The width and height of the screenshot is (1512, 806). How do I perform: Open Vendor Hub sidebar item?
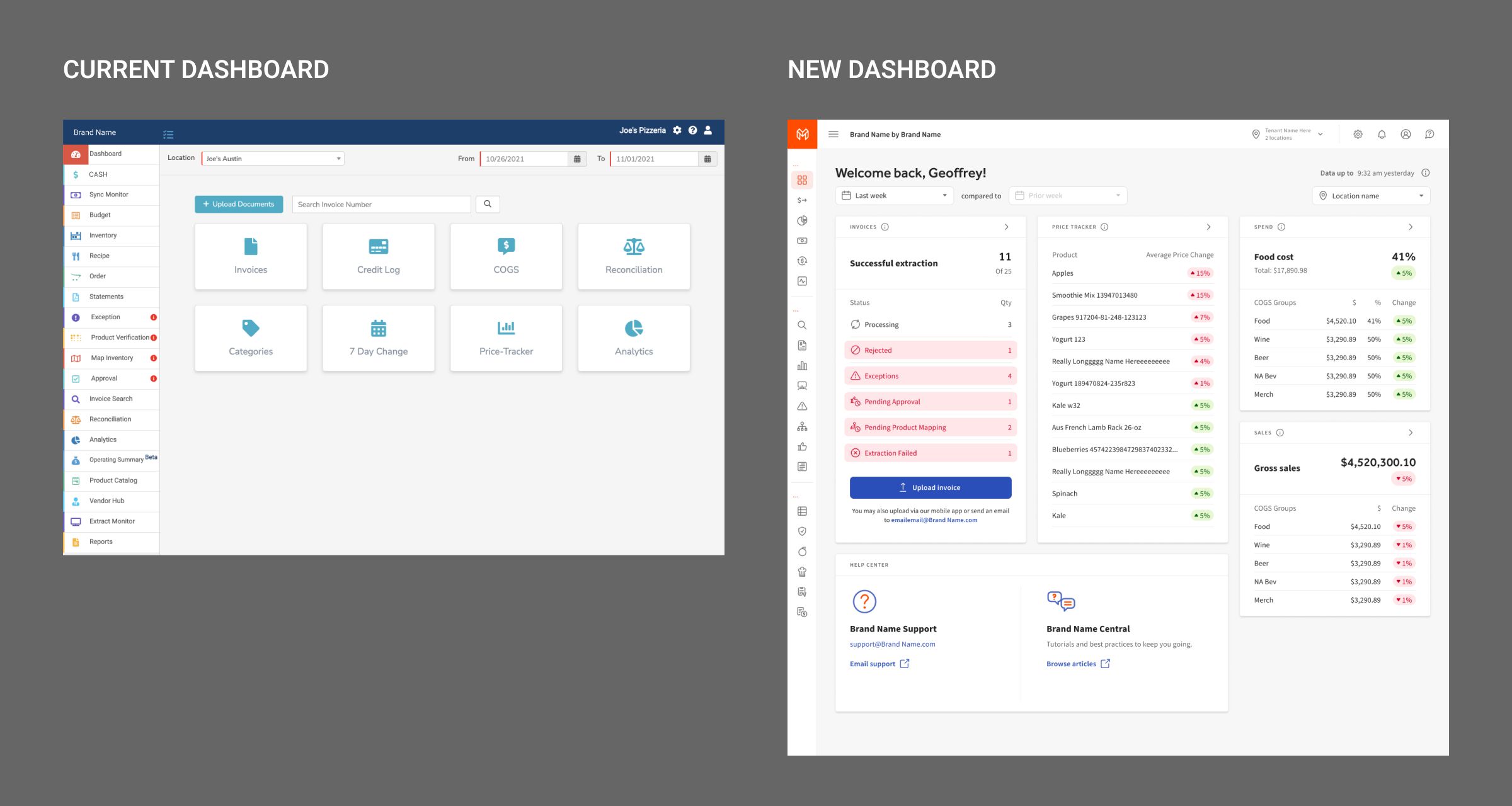(x=106, y=501)
